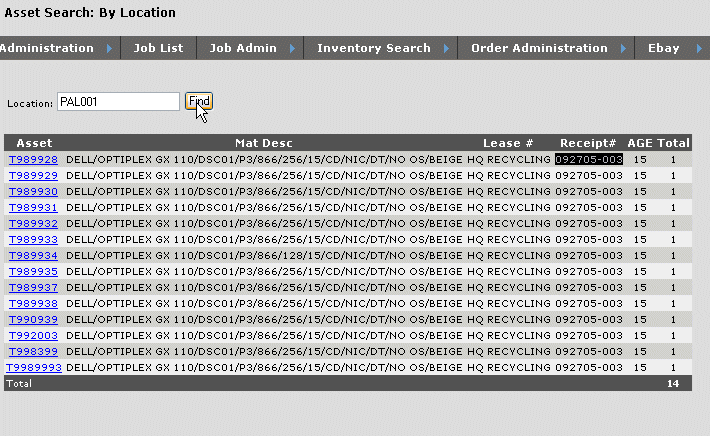Viewport: 710px width, 436px height.
Task: Open the Ebay menu
Action: tap(663, 48)
